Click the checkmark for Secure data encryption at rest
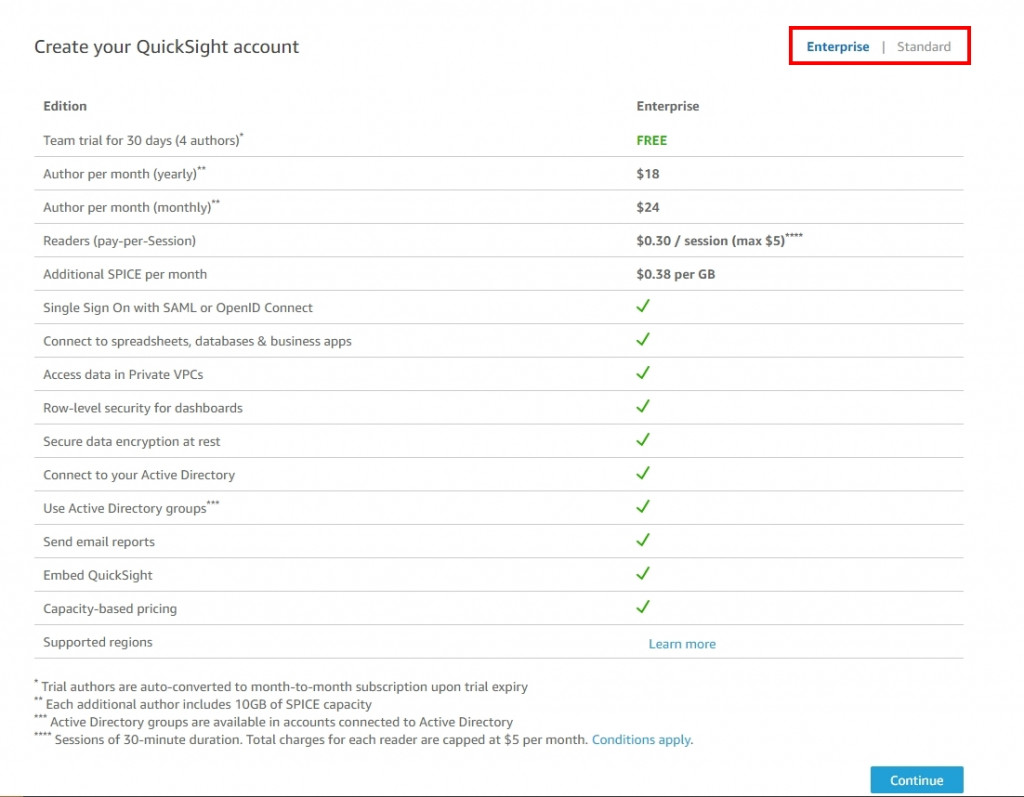The height and width of the screenshot is (797, 1024). [x=643, y=439]
